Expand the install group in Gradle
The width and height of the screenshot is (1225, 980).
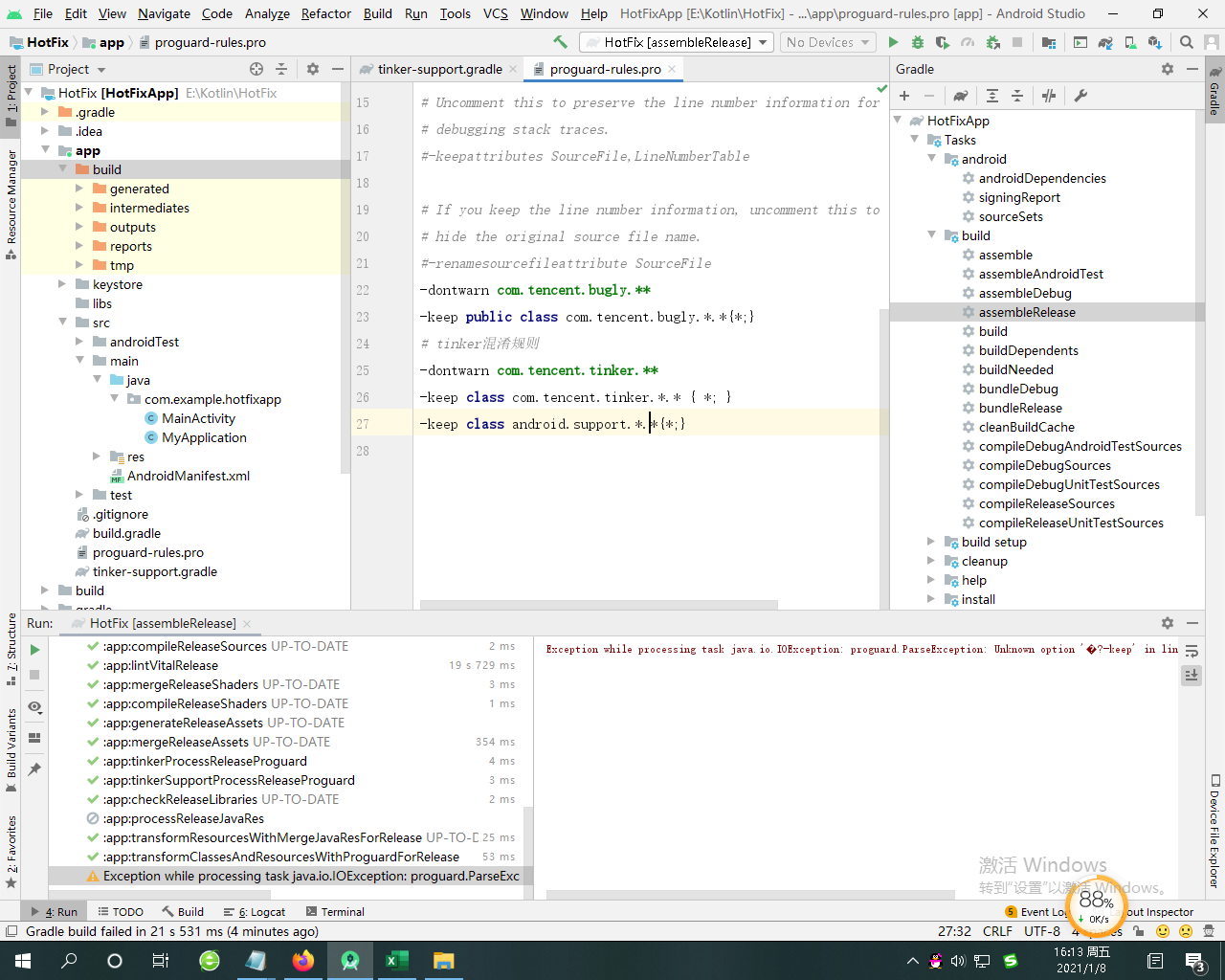(x=931, y=599)
